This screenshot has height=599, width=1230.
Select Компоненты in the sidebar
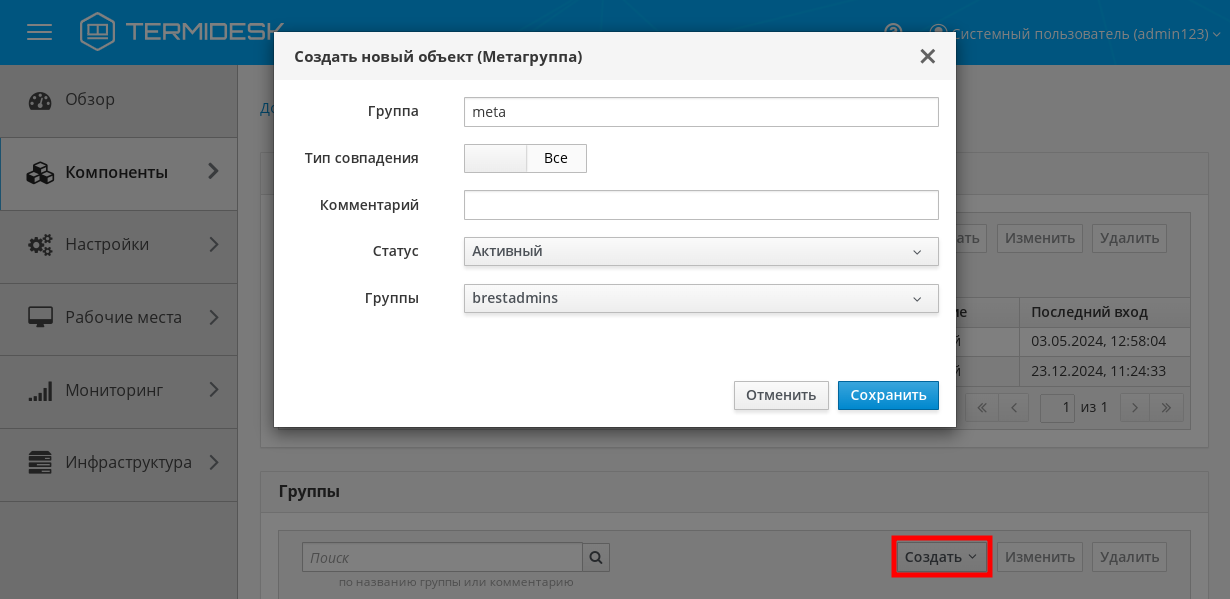pos(118,173)
